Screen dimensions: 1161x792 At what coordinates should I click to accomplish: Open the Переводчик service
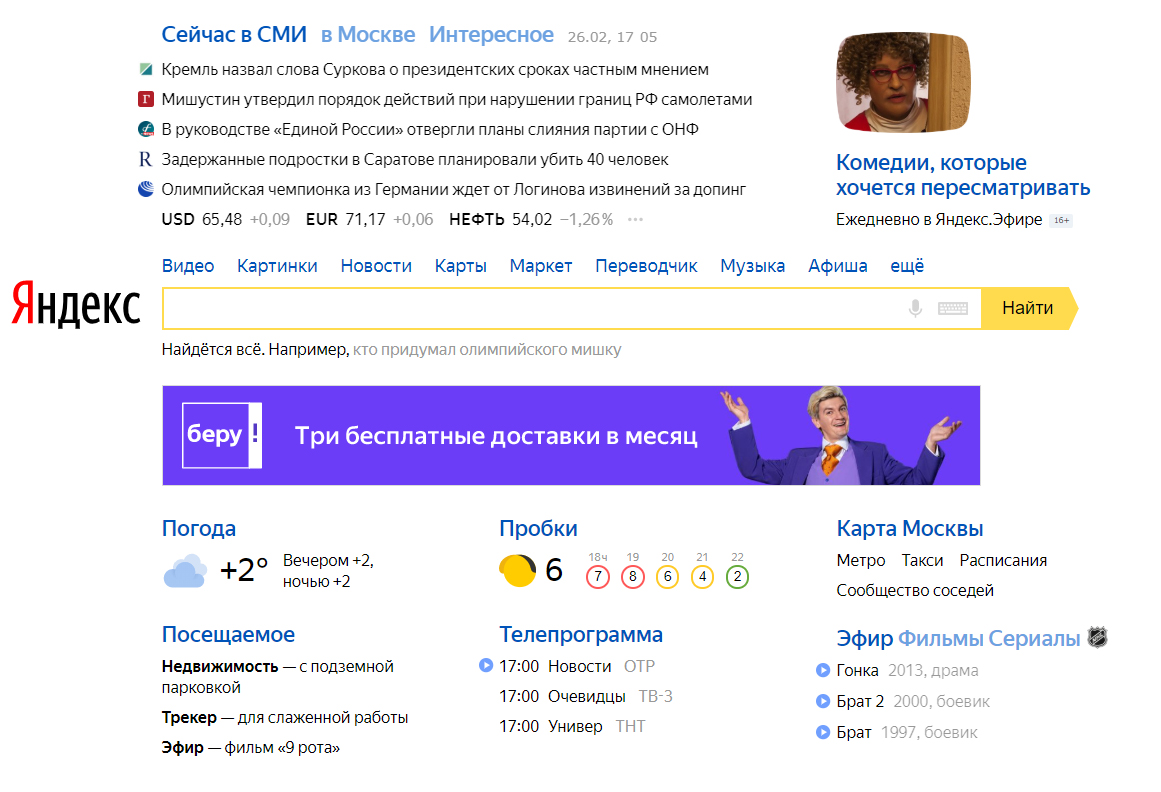coord(646,266)
